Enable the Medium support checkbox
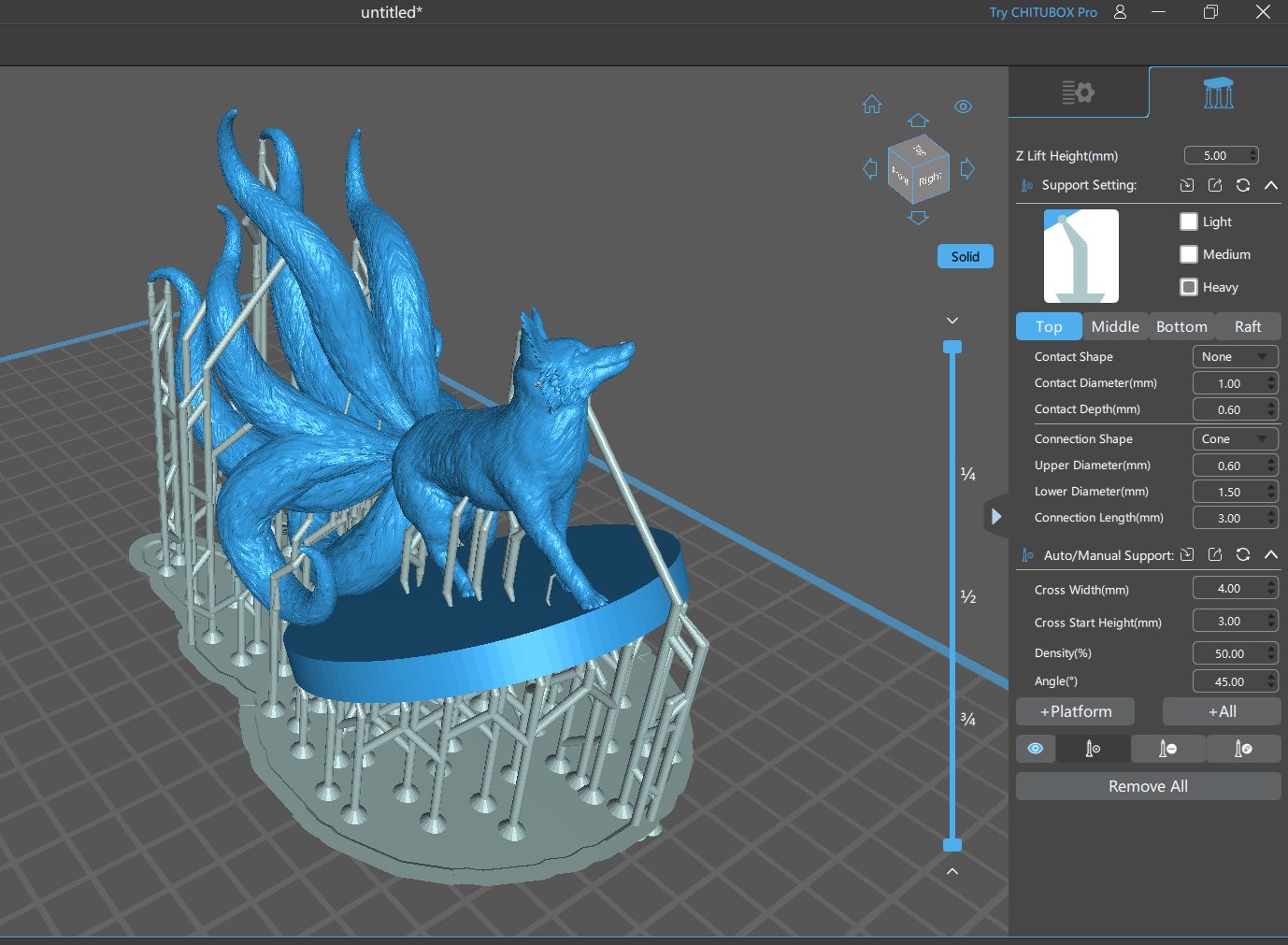1288x945 pixels. click(x=1189, y=254)
